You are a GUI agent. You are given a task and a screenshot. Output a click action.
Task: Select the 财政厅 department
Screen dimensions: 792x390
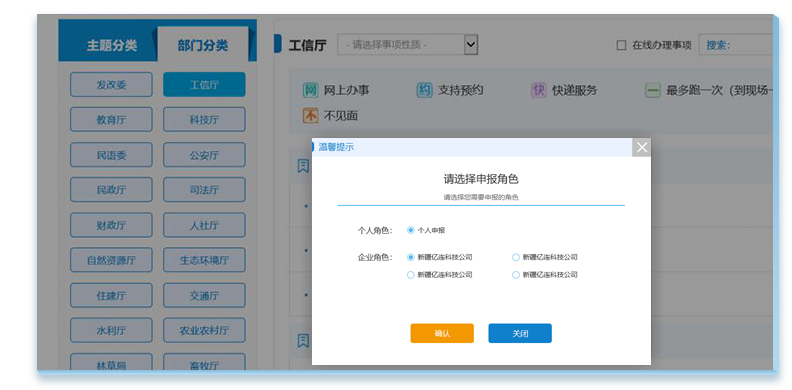[111, 225]
